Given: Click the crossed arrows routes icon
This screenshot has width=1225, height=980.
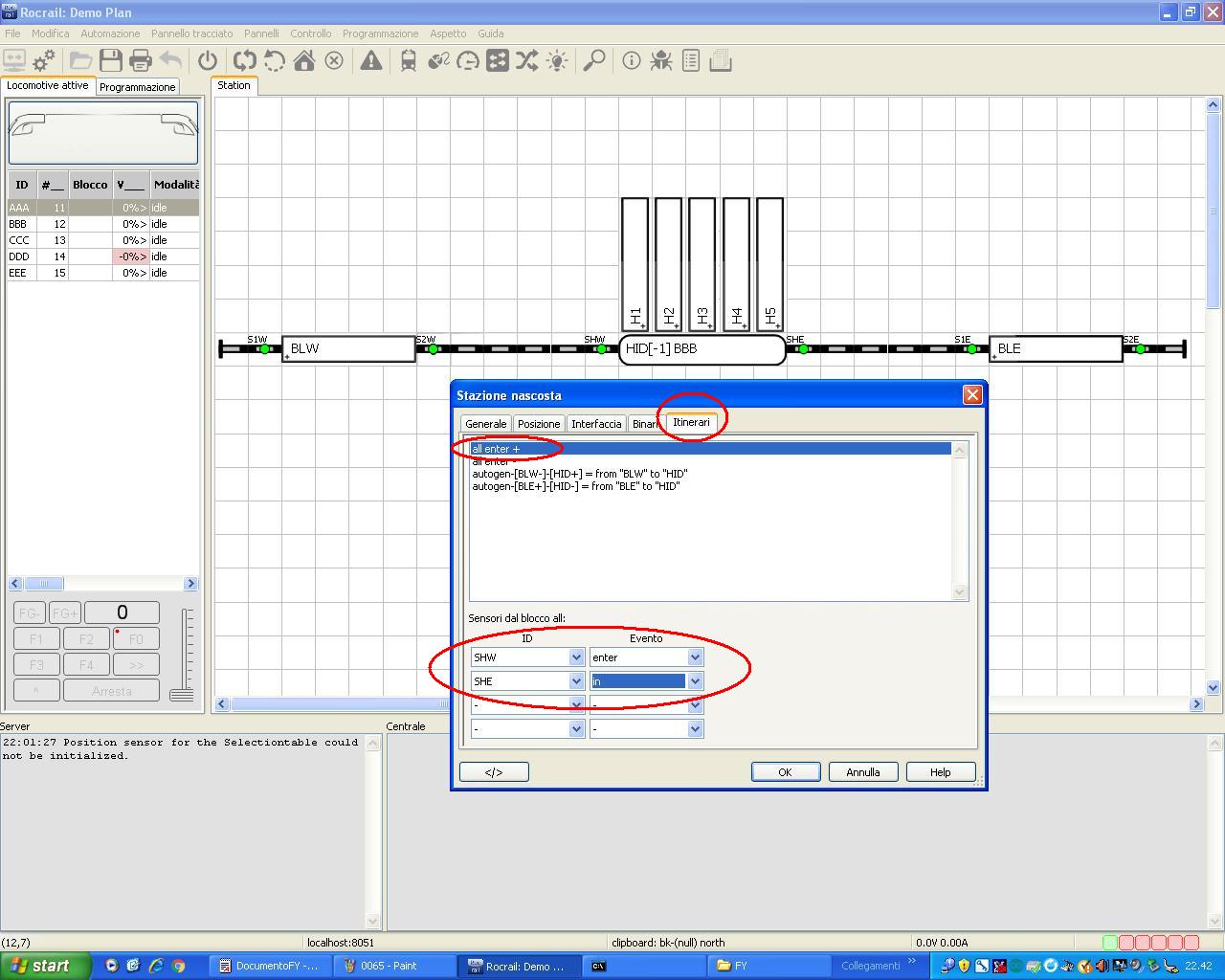Looking at the screenshot, I should (527, 61).
